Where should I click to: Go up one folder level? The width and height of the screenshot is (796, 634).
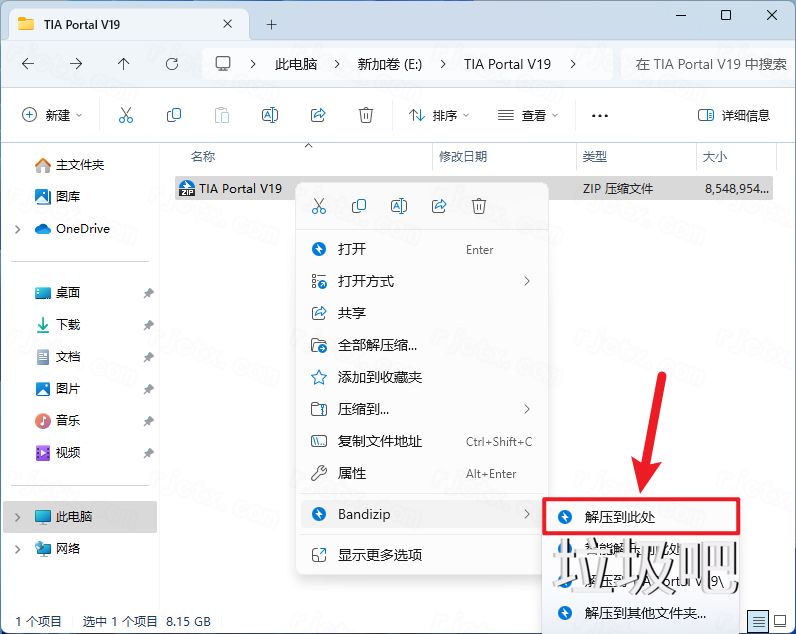pyautogui.click(x=123, y=64)
